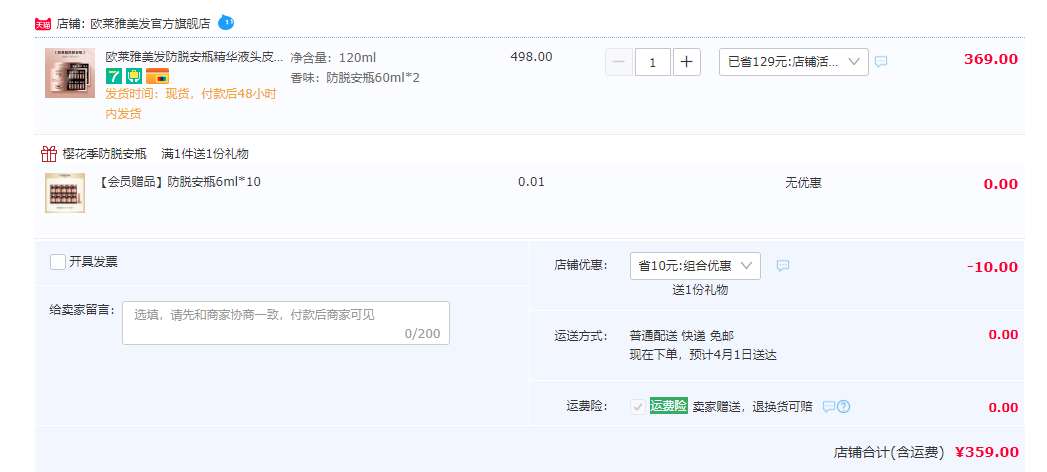Click the 樱花季防脱安瓶 promotion name
This screenshot has height=472, width=1047.
tap(104, 154)
